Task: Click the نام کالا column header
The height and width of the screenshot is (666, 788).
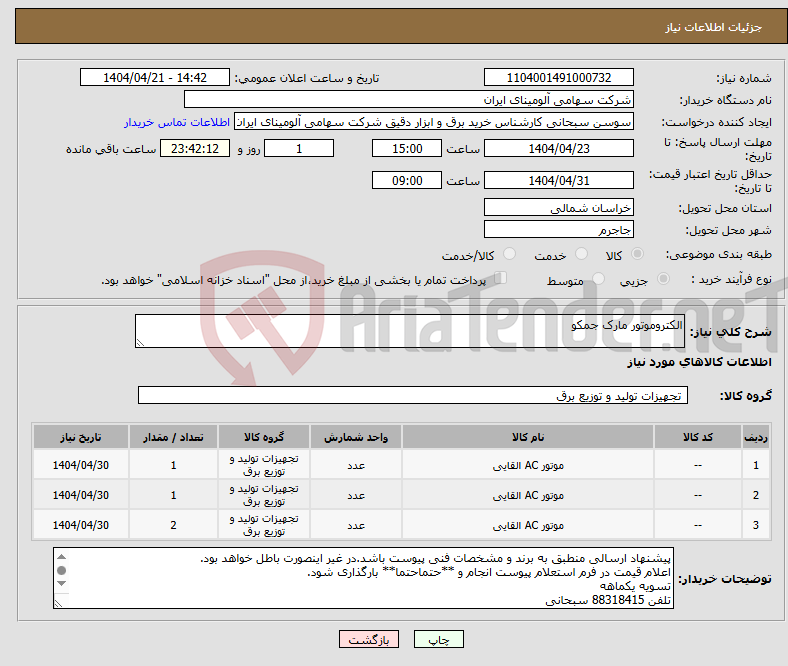Action: 528,437
